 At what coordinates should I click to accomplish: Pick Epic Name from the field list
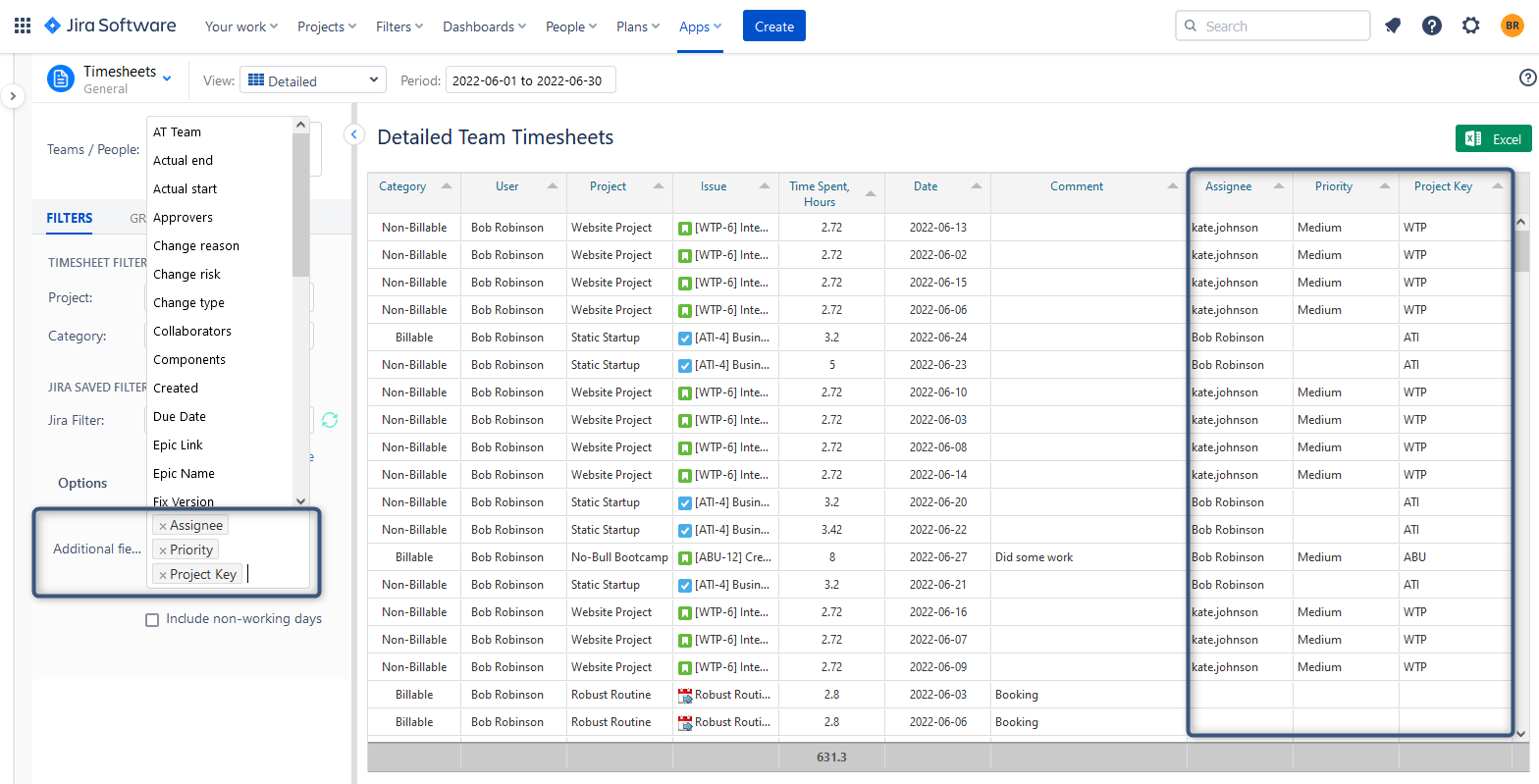click(x=220, y=474)
